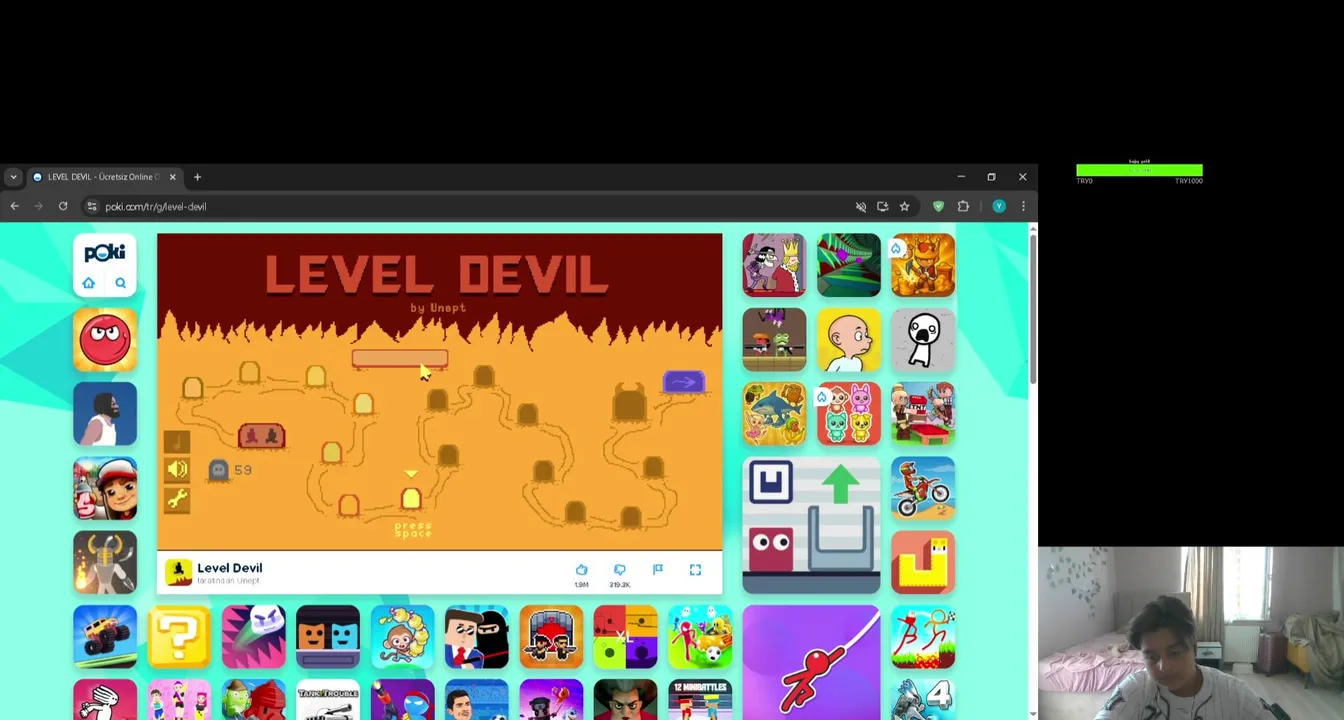Screen dimensions: 1344x720
Task: Report the game with the flag icon
Action: pyautogui.click(x=658, y=569)
